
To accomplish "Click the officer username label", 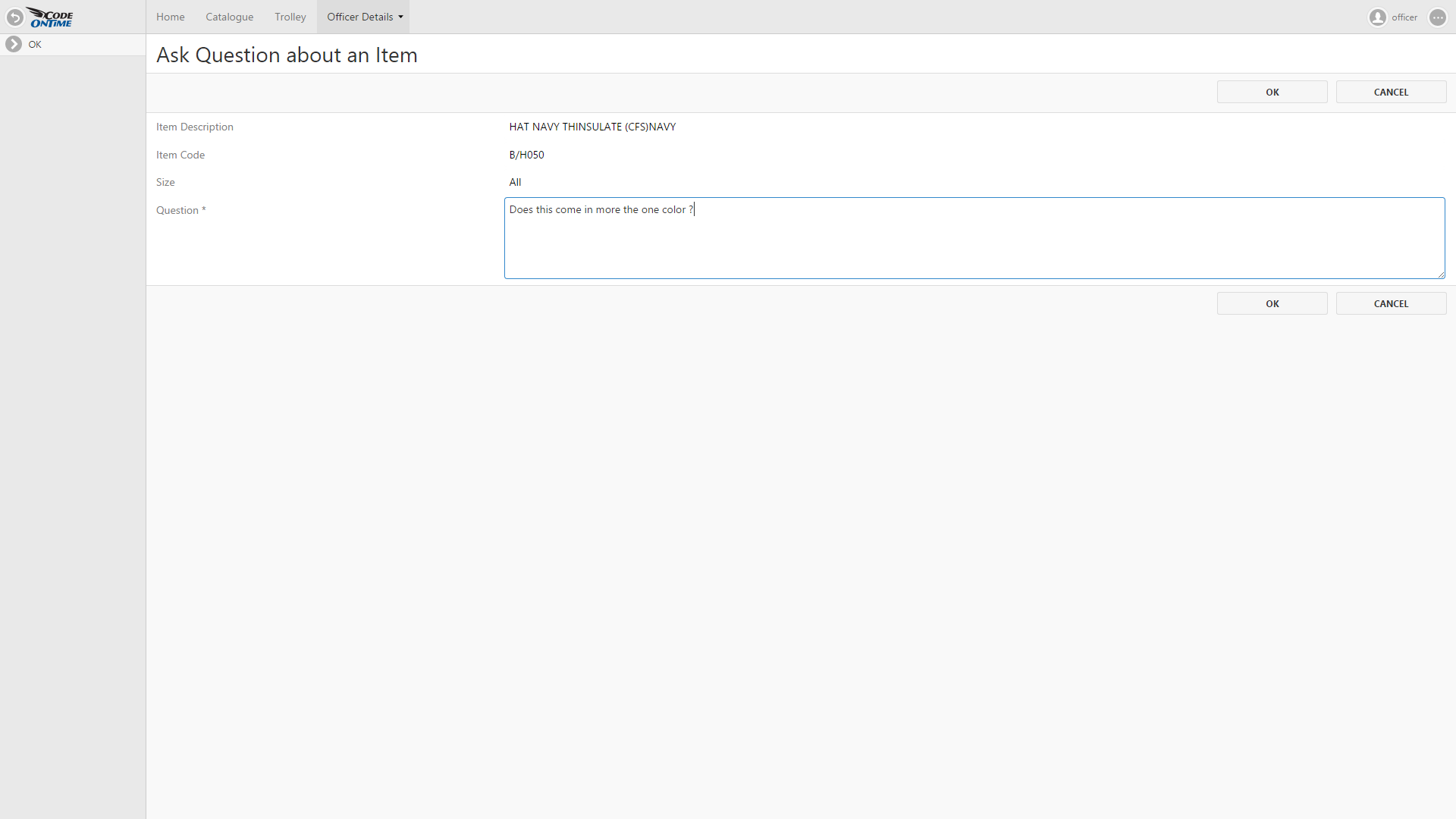I will [x=1404, y=17].
